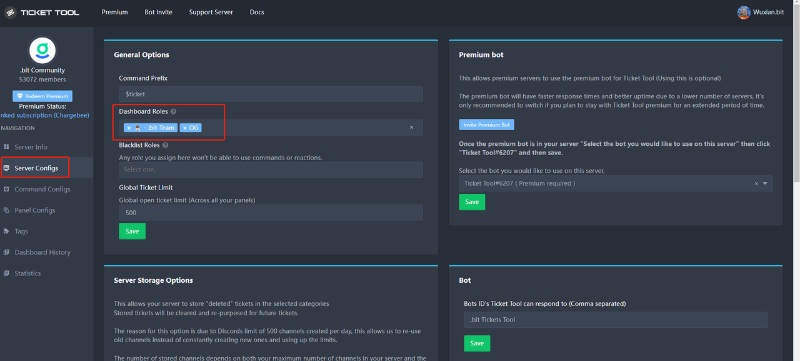Clear the selected Ticket Tool bot
Screen dimensions: 800x361
(x=756, y=184)
